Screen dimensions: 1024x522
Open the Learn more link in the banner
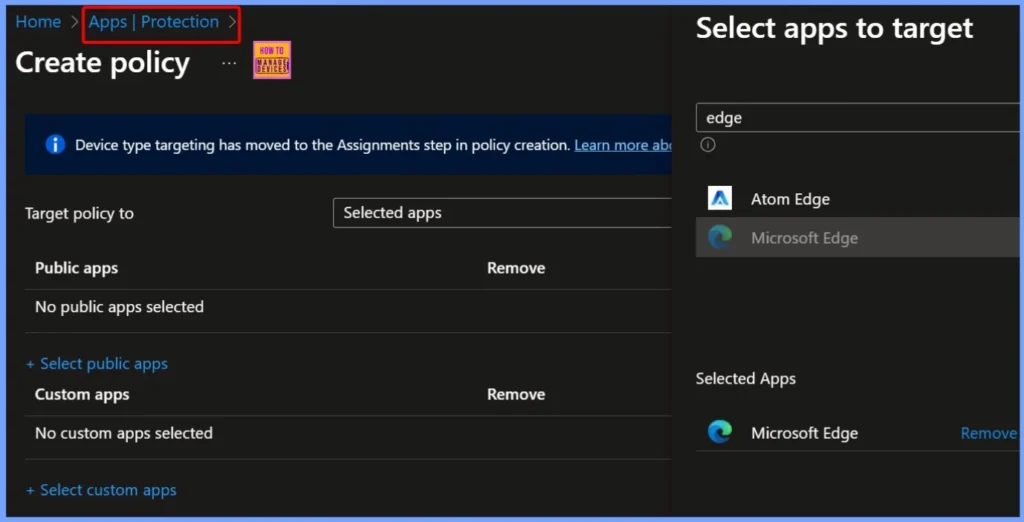622,145
